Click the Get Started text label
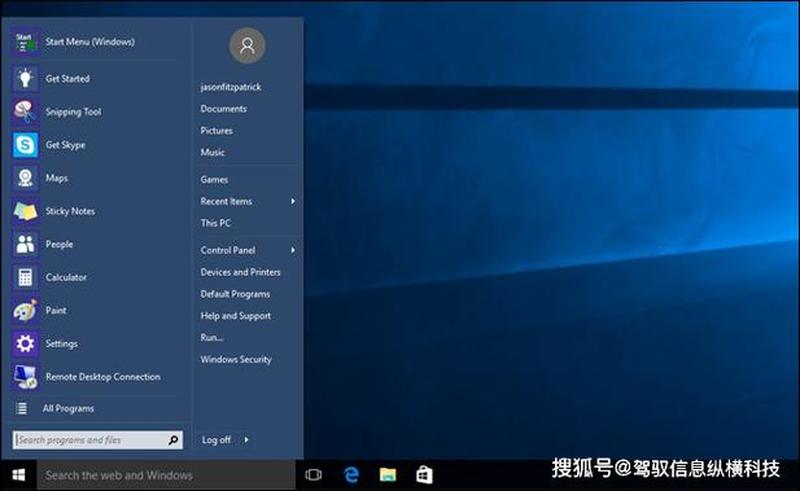800x491 pixels. pyautogui.click(x=67, y=79)
